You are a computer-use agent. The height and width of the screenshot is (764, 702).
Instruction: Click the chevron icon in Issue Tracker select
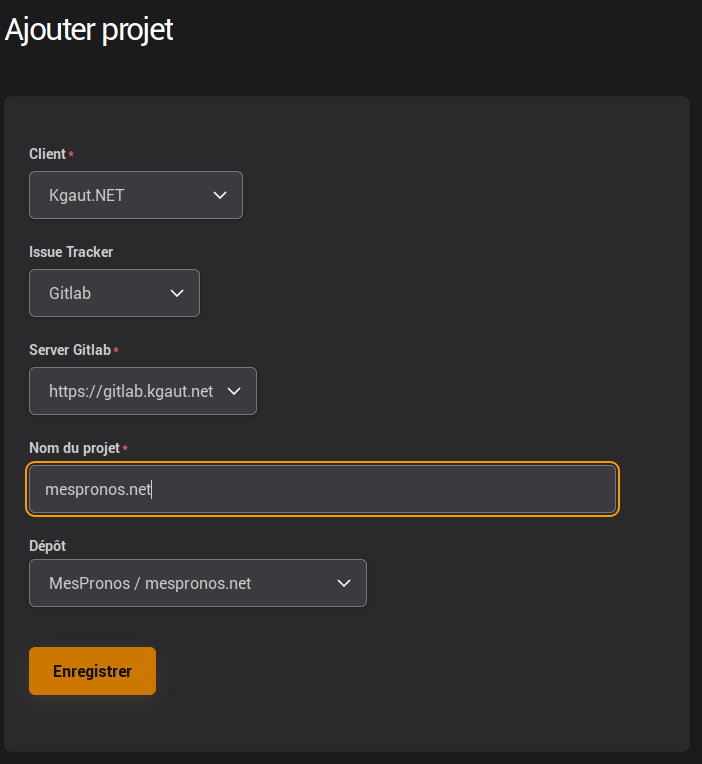point(177,293)
